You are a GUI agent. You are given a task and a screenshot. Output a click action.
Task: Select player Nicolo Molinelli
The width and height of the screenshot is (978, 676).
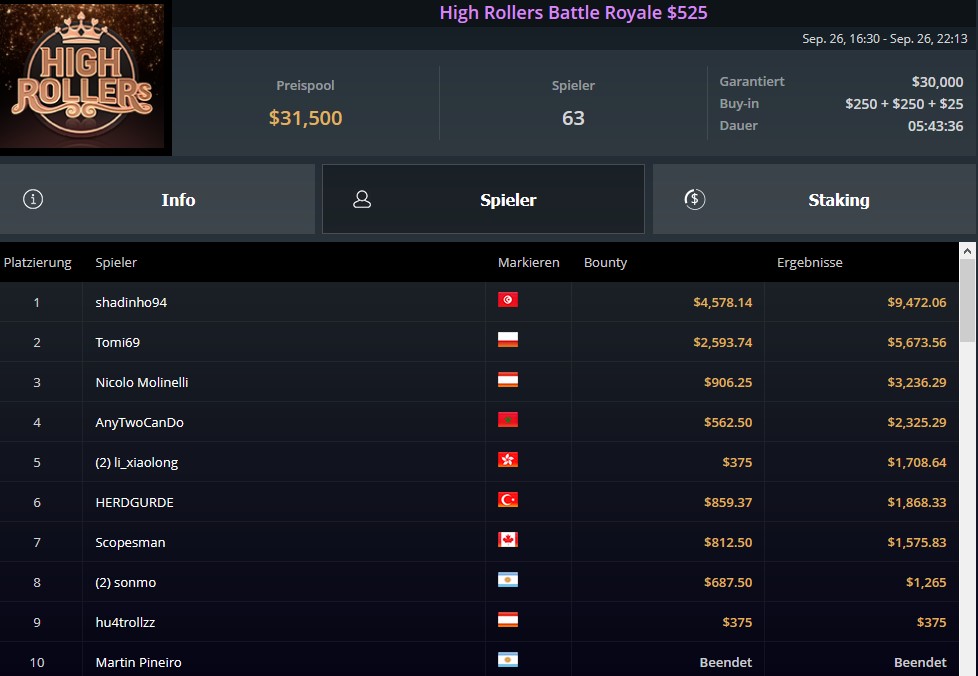click(142, 382)
